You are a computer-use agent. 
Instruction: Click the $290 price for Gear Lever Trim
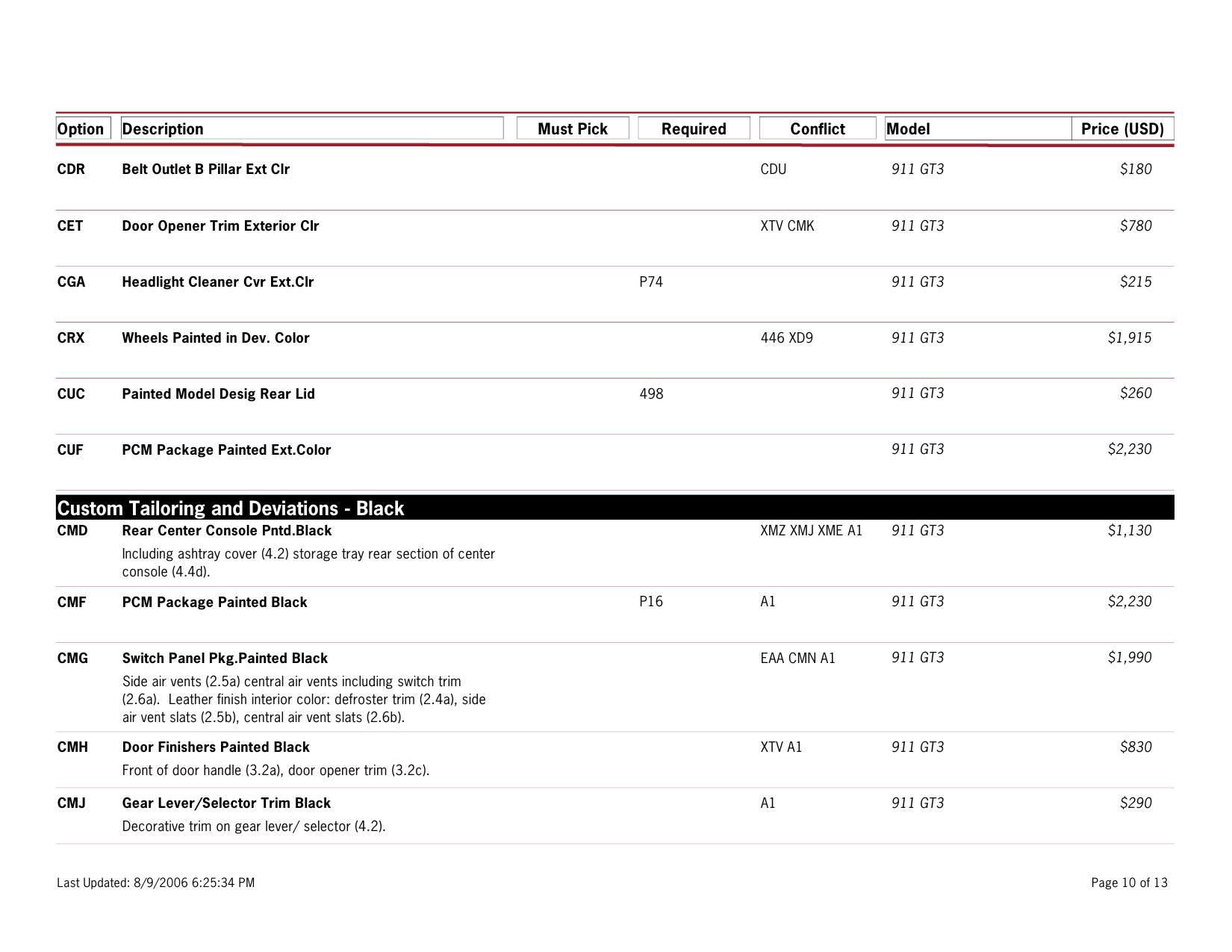coord(1136,803)
